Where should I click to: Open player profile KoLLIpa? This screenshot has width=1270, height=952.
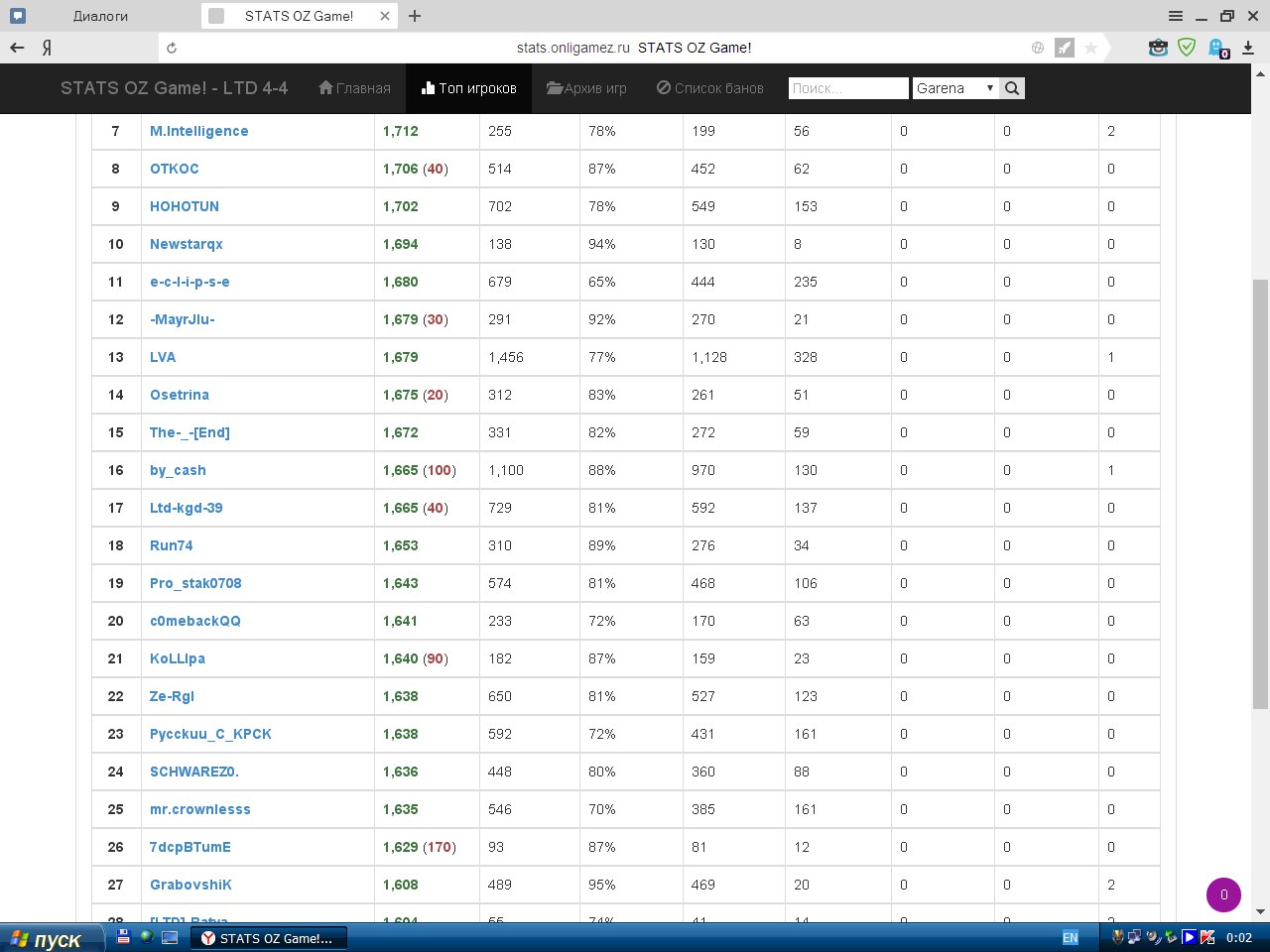[178, 658]
